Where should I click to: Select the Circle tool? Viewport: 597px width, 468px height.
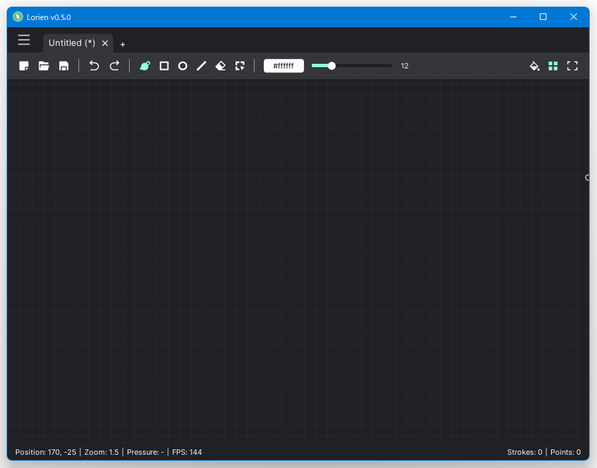[x=183, y=66]
